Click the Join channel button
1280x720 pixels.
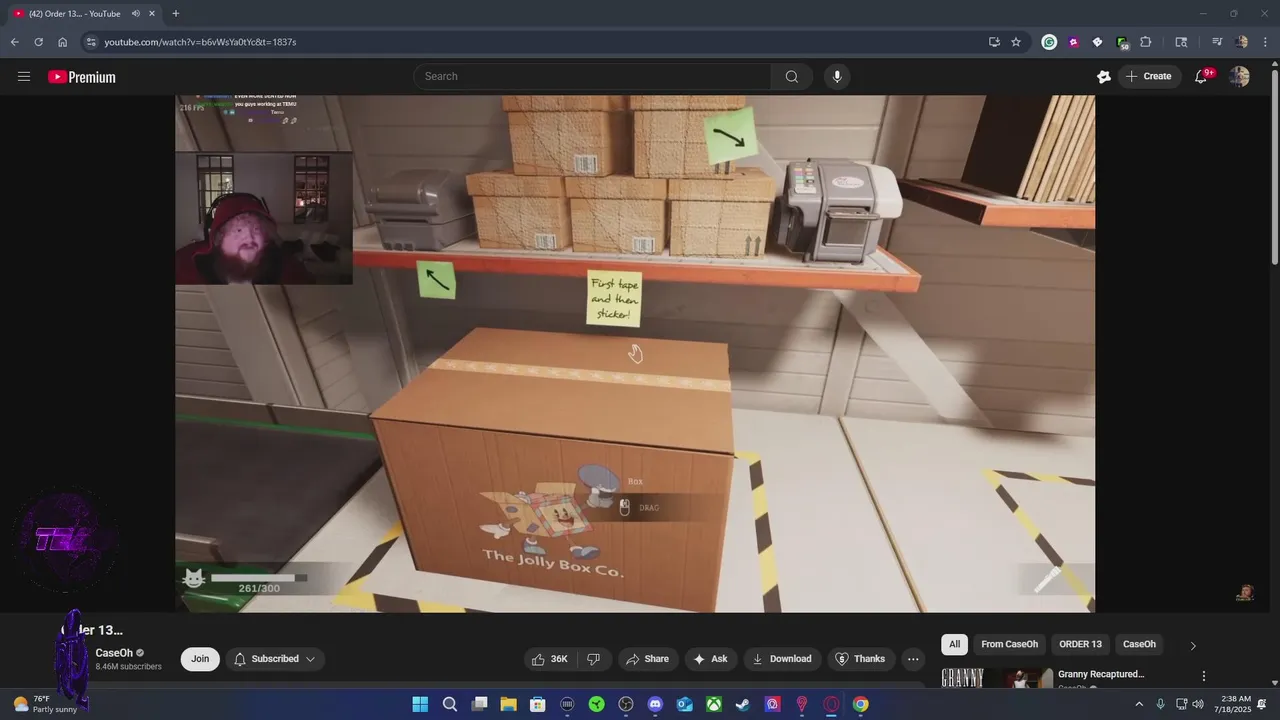coord(200,659)
